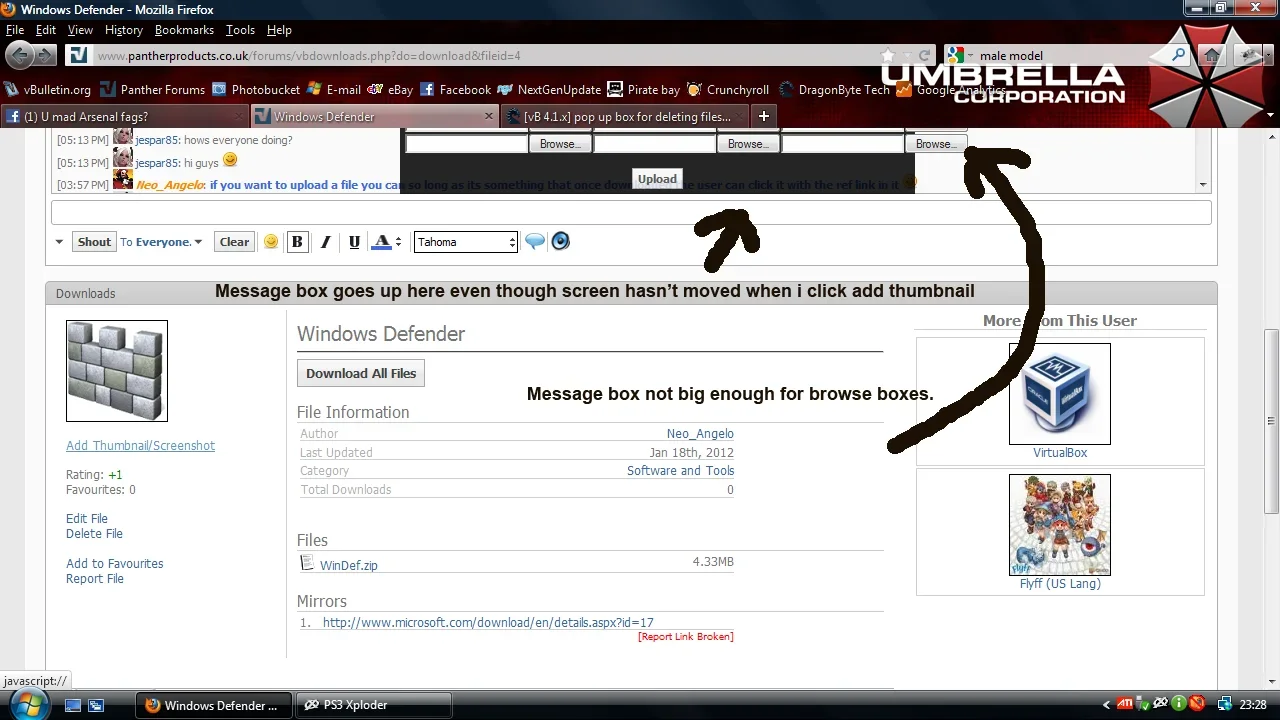Click the back navigation arrow
The image size is (1280, 720).
pyautogui.click(x=21, y=55)
